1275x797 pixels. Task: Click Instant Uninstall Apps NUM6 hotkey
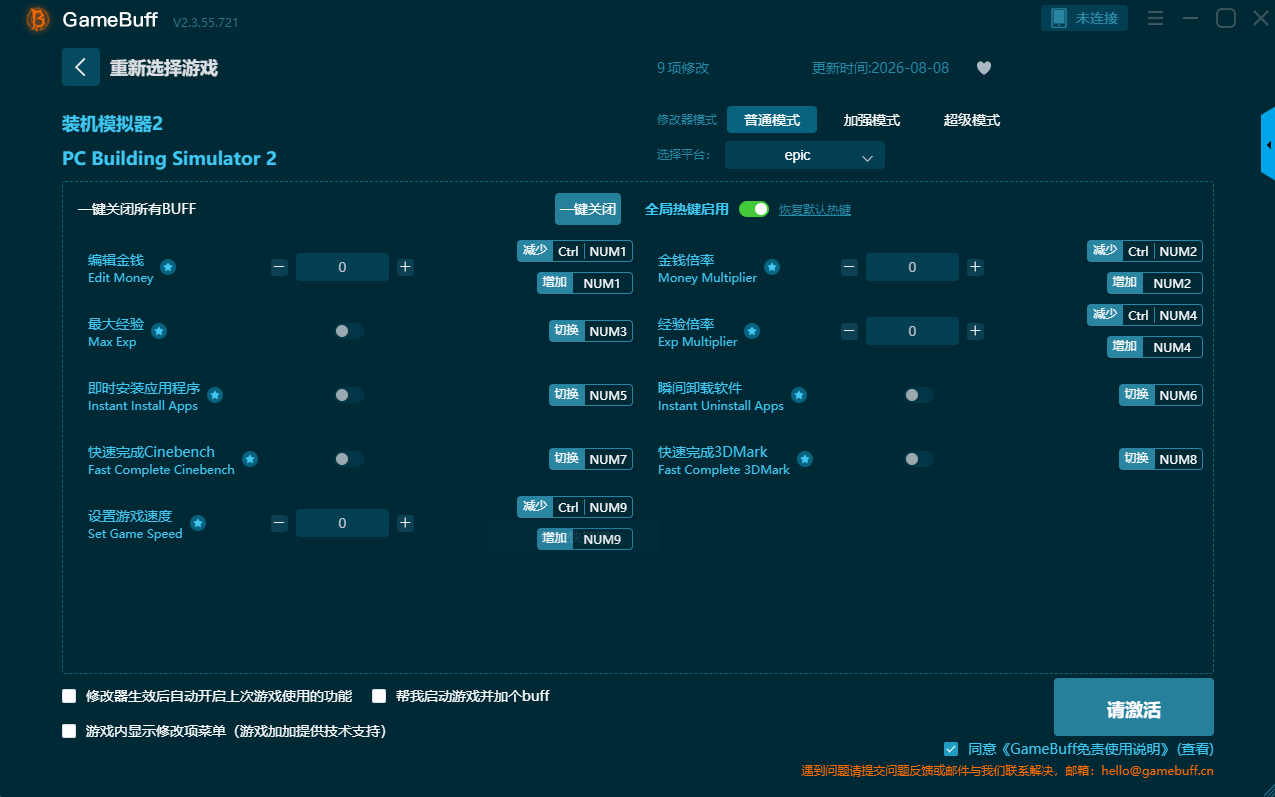pos(1161,395)
